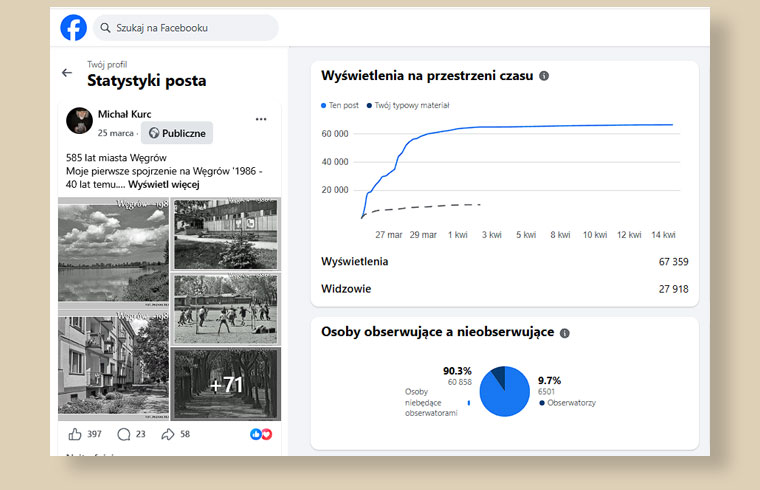Image resolution: width=760 pixels, height=490 pixels.
Task: Toggle the Ten post chart legend item
Action: pos(340,105)
